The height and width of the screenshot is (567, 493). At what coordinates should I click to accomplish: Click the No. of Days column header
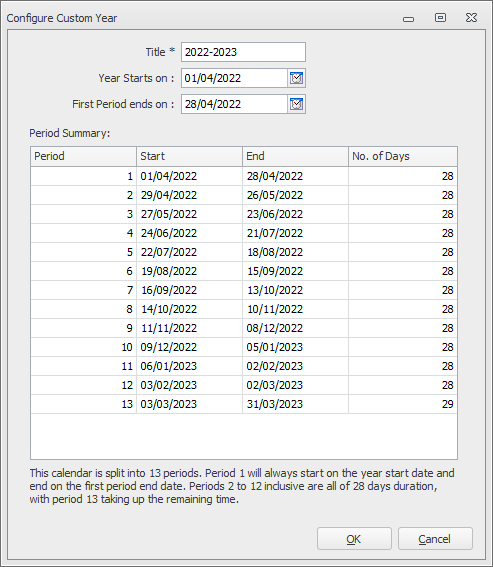(403, 156)
